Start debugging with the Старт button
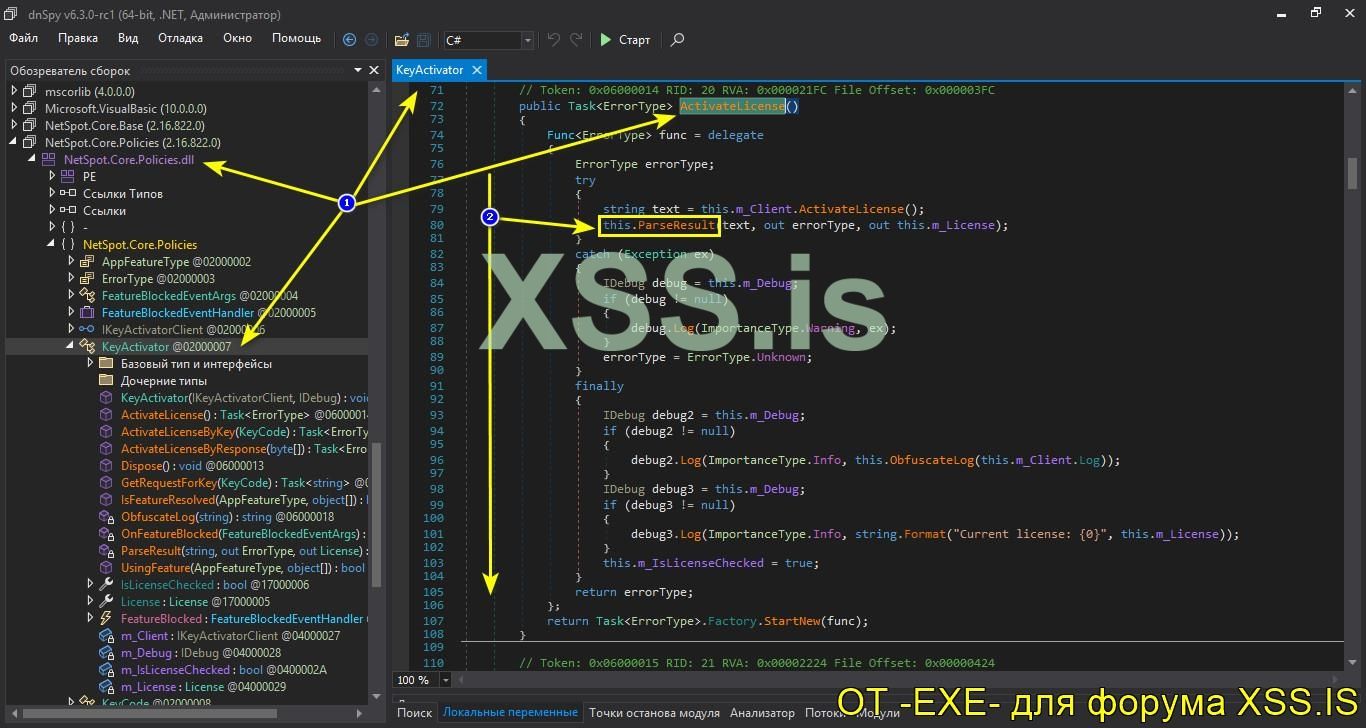Viewport: 1366px width, 728px height. coord(625,40)
